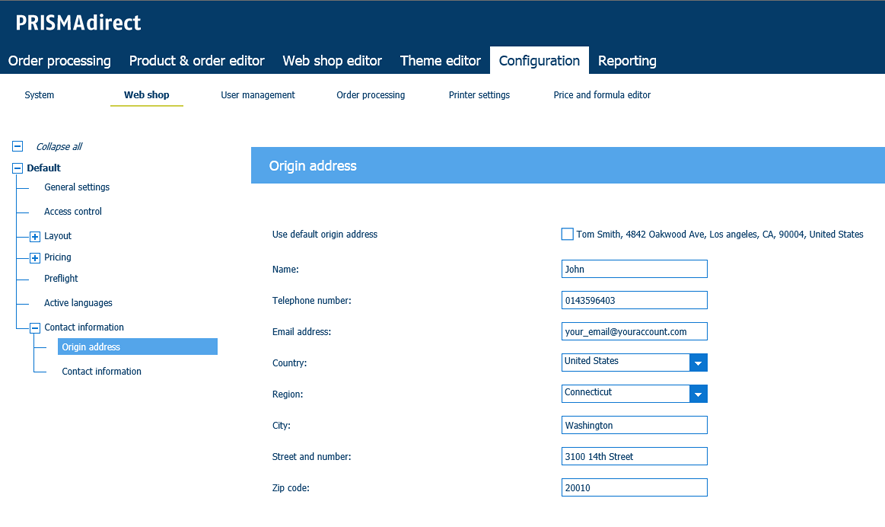The width and height of the screenshot is (885, 527).
Task: Open User management sub-tab
Action: (257, 95)
